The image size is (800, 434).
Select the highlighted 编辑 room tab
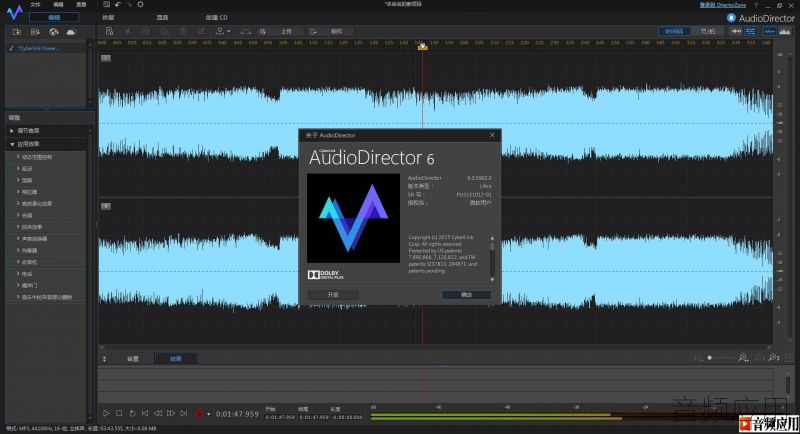pyautogui.click(x=54, y=17)
